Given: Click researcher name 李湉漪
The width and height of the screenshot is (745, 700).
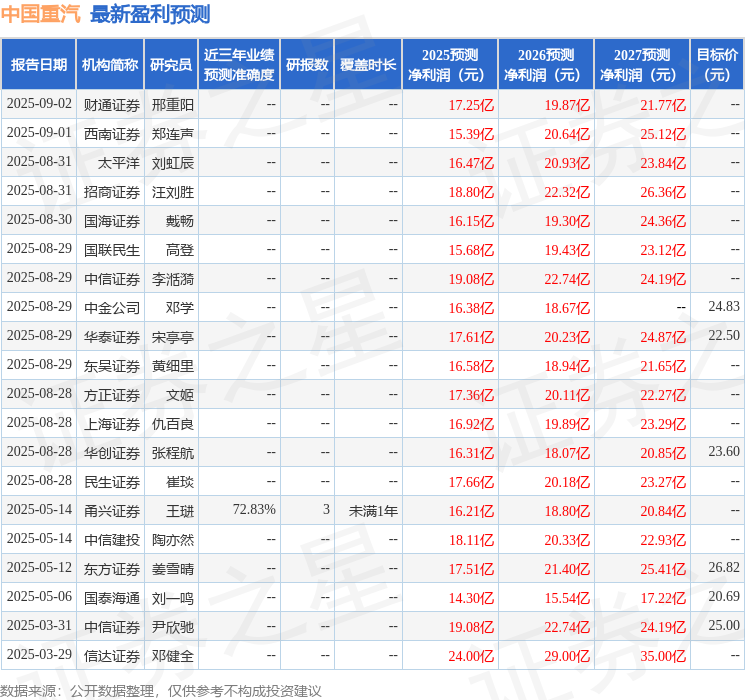Looking at the screenshot, I should 172,279.
